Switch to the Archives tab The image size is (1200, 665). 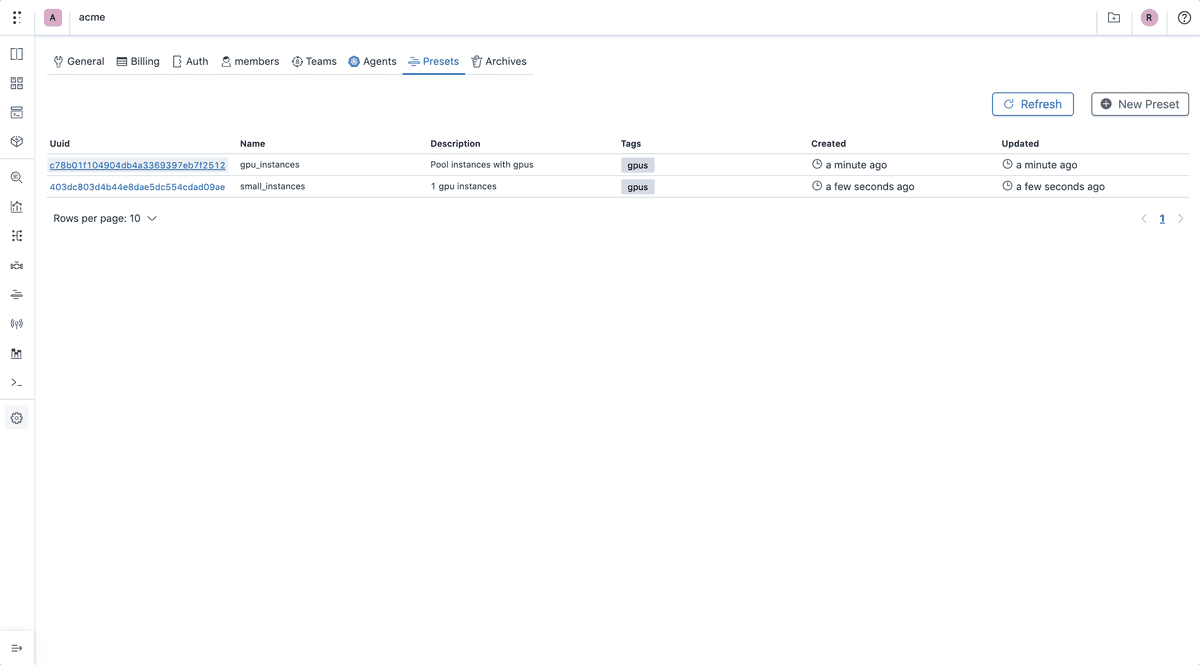click(x=498, y=61)
